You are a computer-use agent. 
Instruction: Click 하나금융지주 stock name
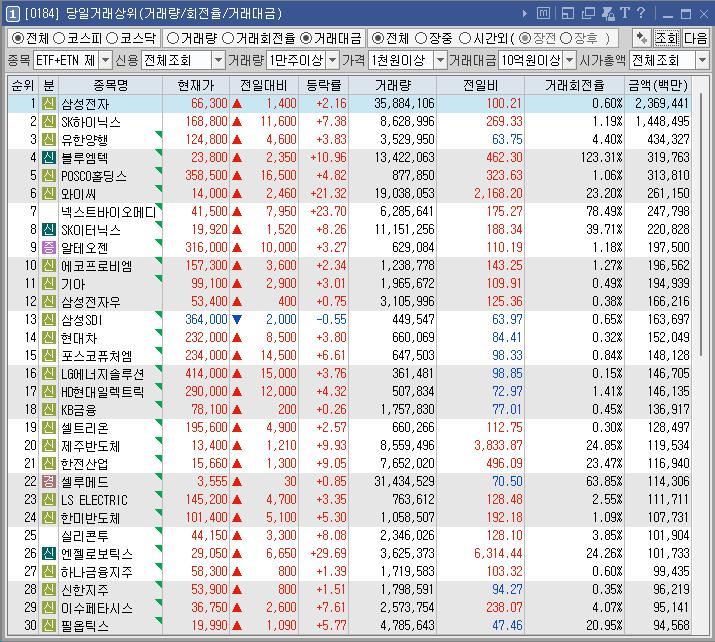(x=97, y=572)
